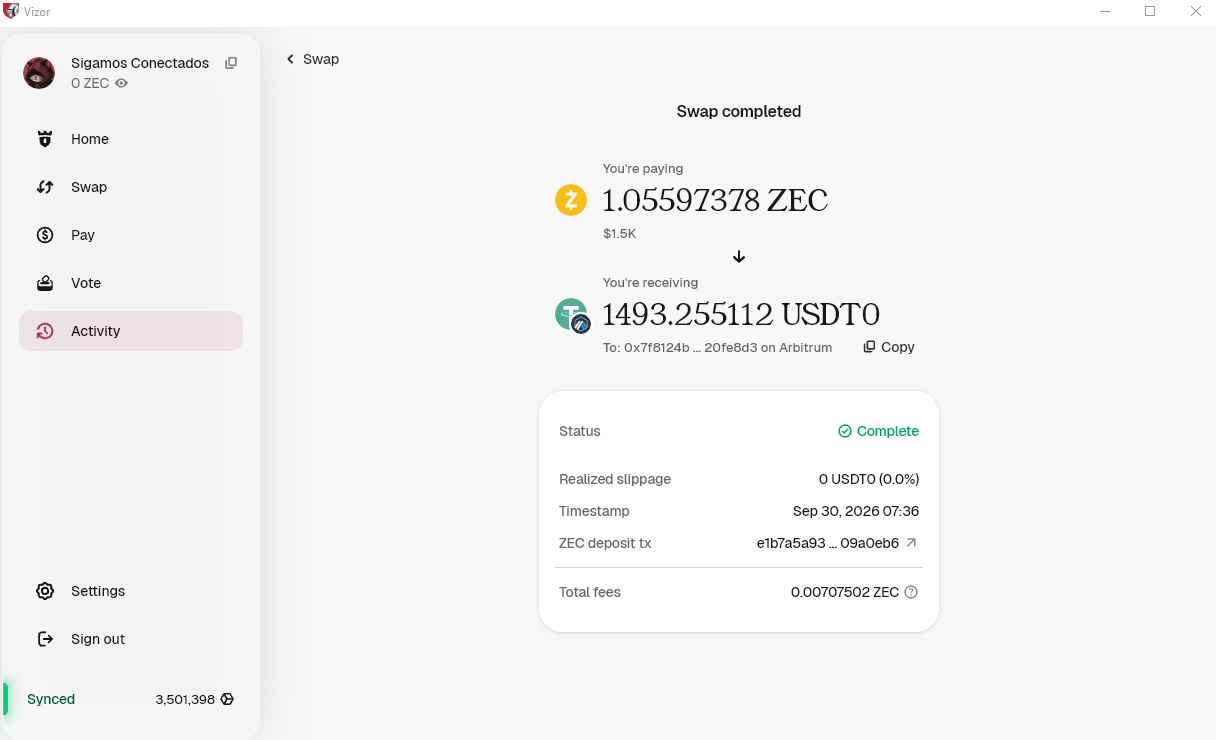
Task: Click timestamp Sep 30, 2026 07:36
Action: [x=856, y=511]
